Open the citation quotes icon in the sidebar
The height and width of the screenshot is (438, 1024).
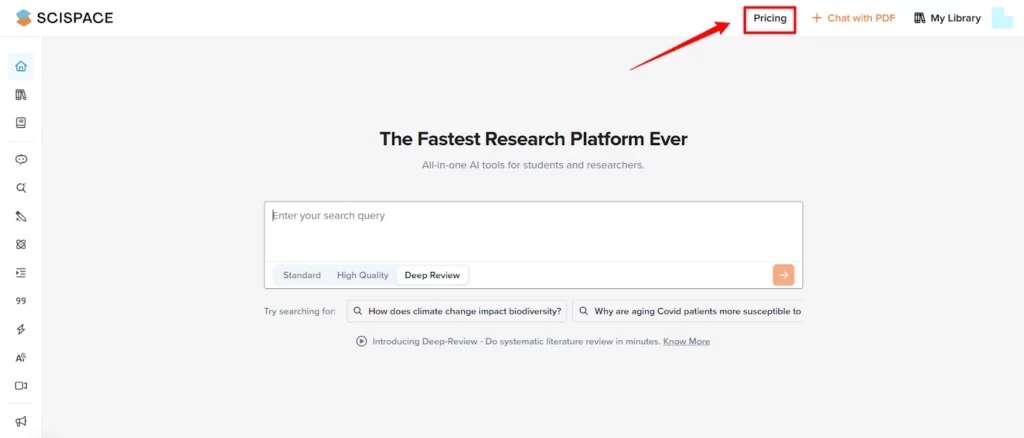(x=21, y=300)
